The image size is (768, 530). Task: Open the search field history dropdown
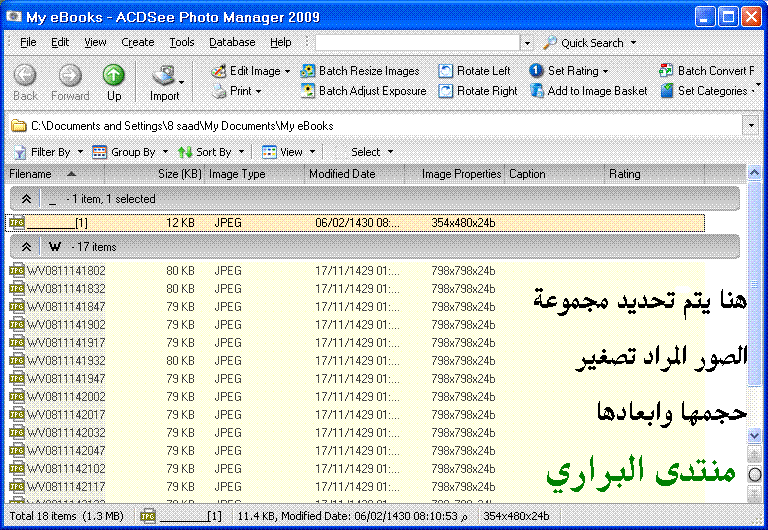click(527, 43)
